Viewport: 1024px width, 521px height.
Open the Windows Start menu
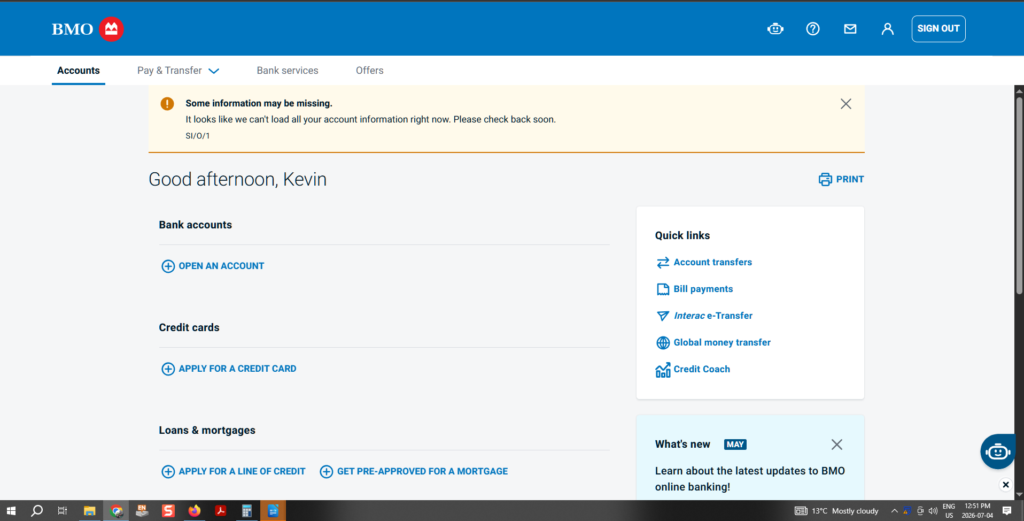[11, 511]
